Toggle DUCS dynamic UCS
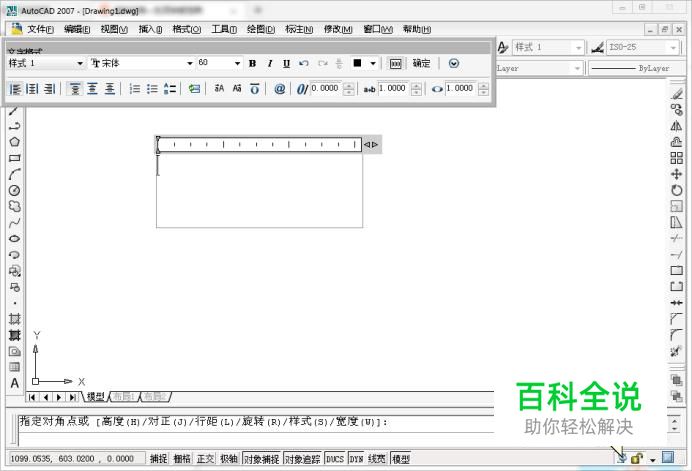 tap(335, 459)
